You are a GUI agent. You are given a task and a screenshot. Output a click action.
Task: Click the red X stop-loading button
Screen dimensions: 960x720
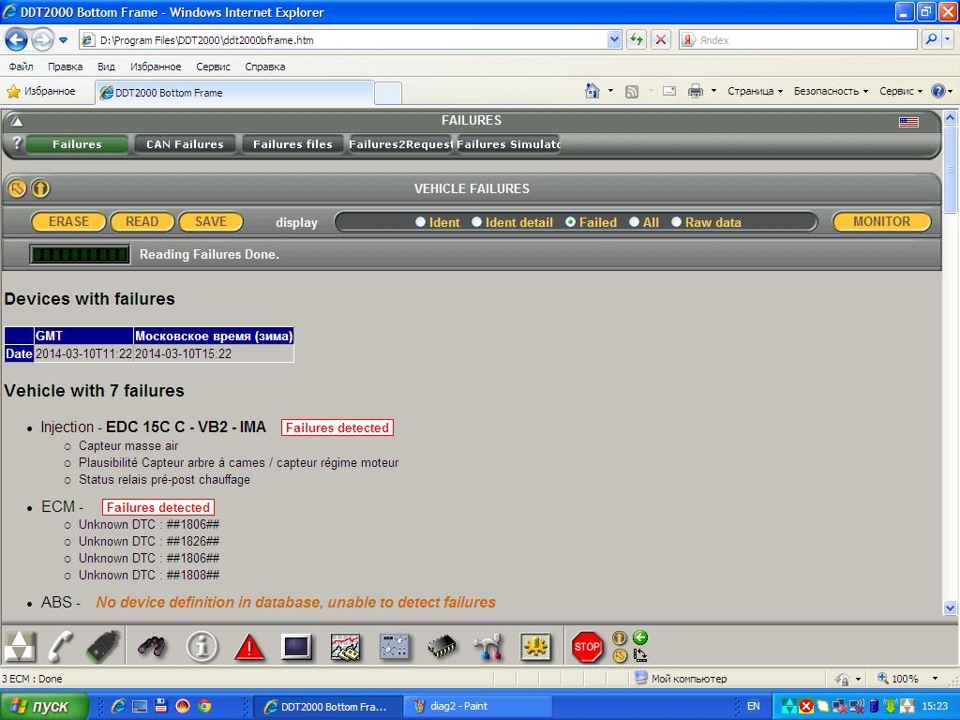coord(661,40)
